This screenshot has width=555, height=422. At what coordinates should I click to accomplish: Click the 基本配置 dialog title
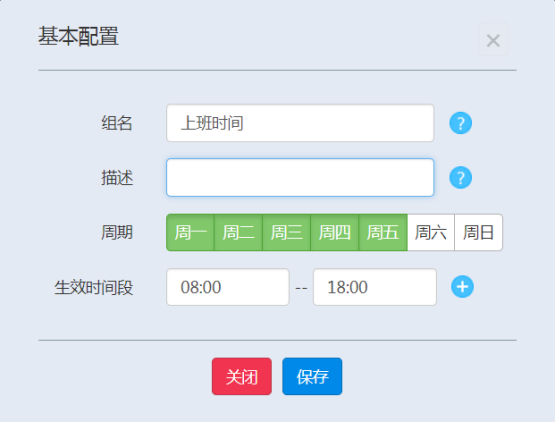78,36
